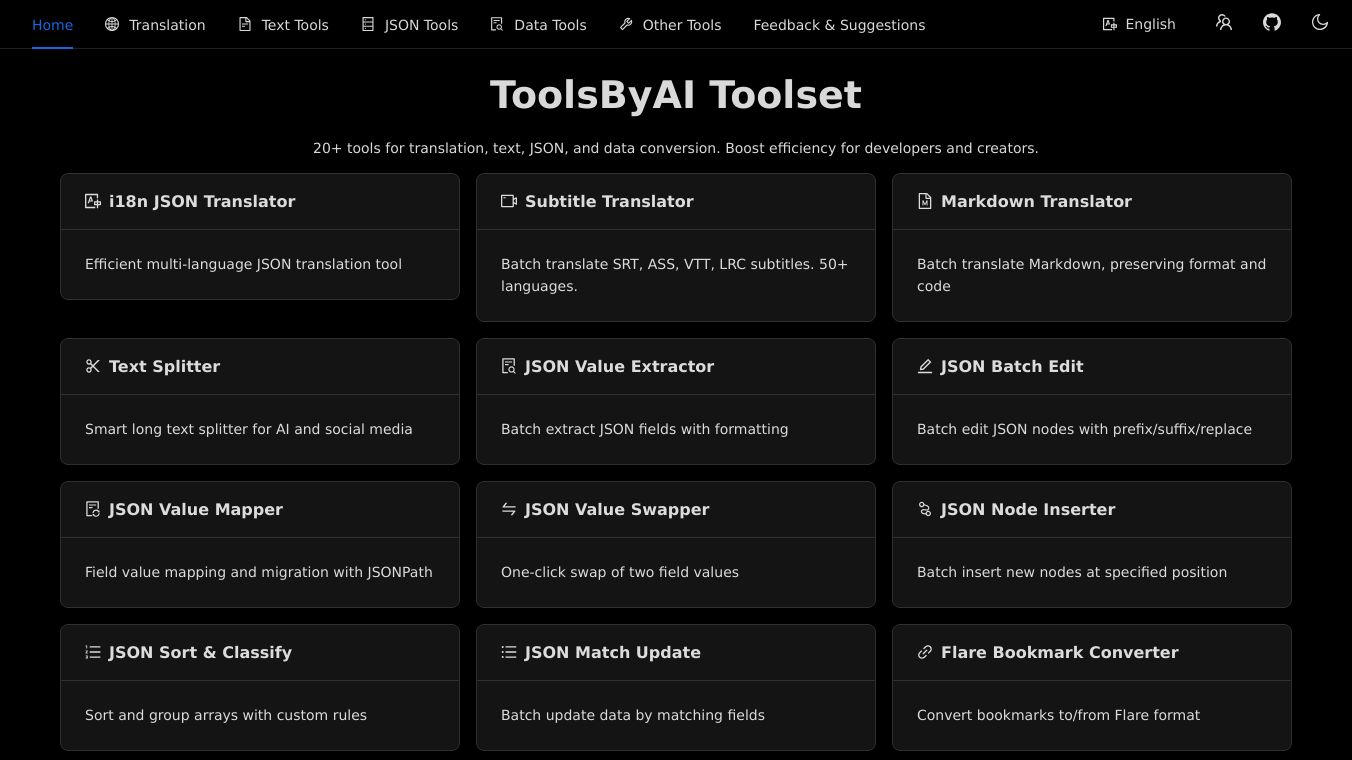Select Text Tools from the navigation bar

[283, 25]
